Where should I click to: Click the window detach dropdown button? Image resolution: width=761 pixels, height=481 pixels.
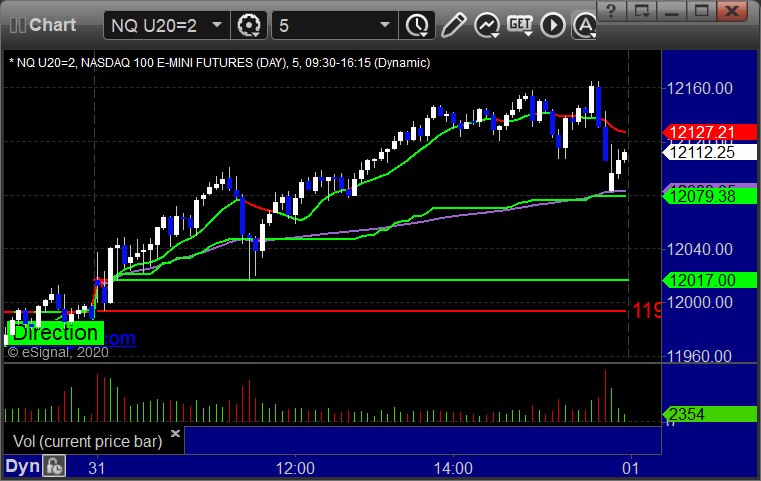click(642, 11)
